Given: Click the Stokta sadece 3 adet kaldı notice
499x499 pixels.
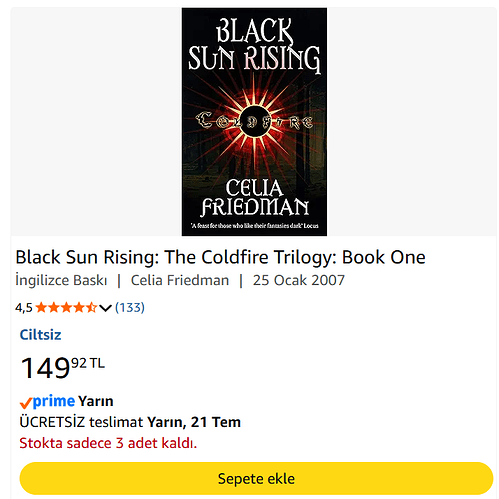Looking at the screenshot, I should point(108,443).
